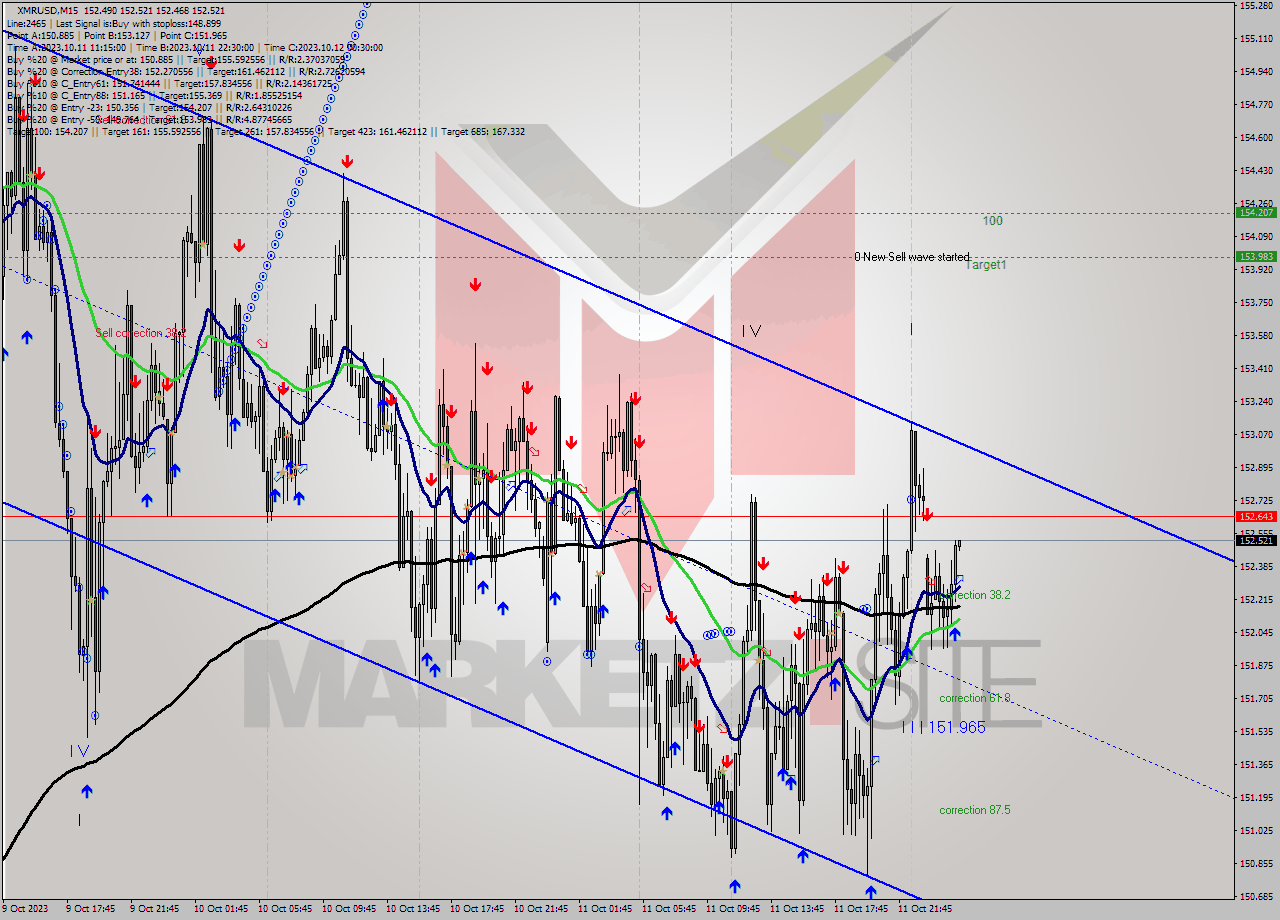The width and height of the screenshot is (1280, 920).
Task: Click price axis value 154.940
Action: coord(1257,72)
